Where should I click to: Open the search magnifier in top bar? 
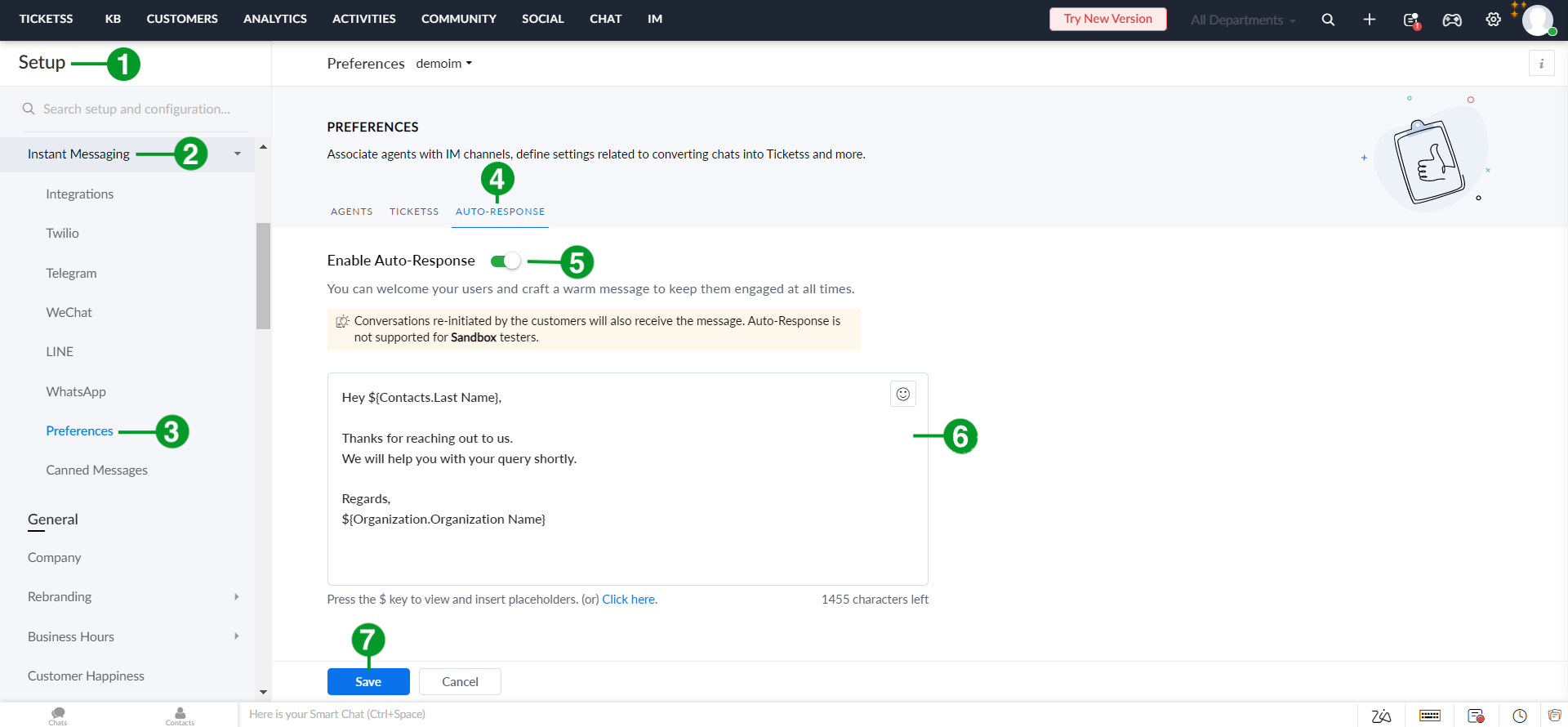pyautogui.click(x=1328, y=20)
